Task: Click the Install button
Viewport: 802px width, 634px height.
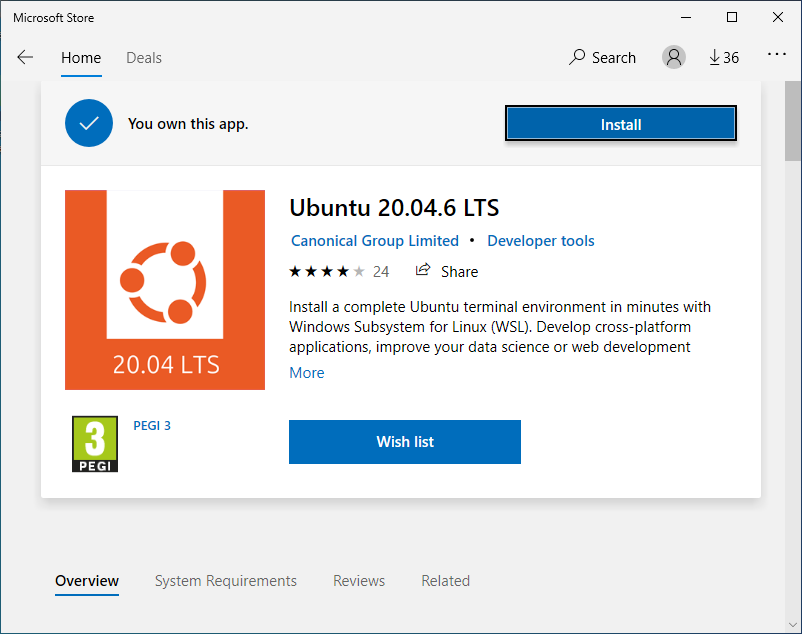Action: click(621, 123)
